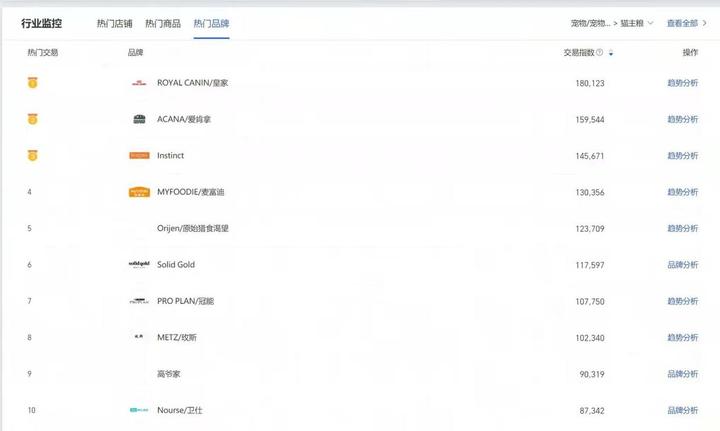The image size is (720, 431).
Task: Click the brand name PRO PLAN/冠能
Action: (186, 301)
